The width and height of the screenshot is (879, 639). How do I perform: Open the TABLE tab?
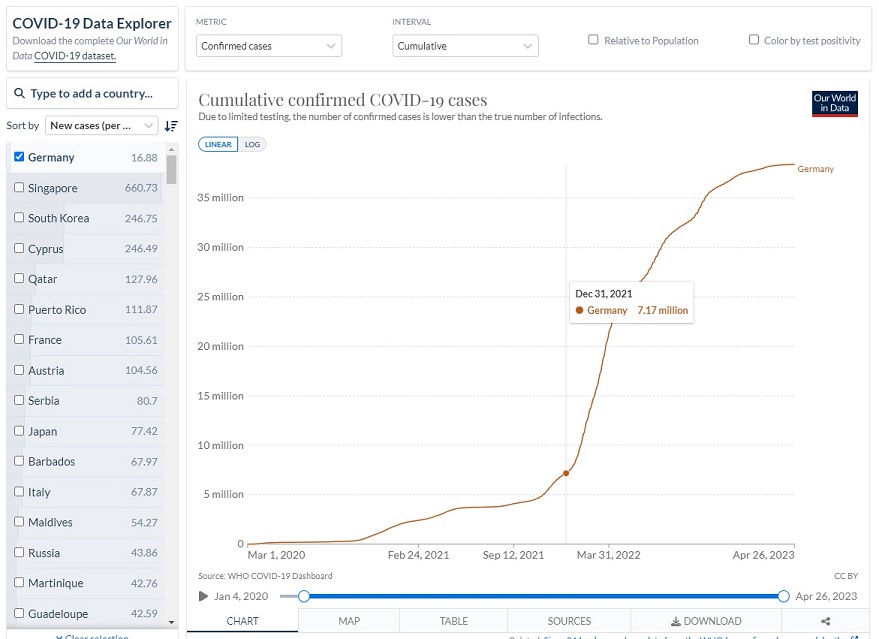click(454, 621)
